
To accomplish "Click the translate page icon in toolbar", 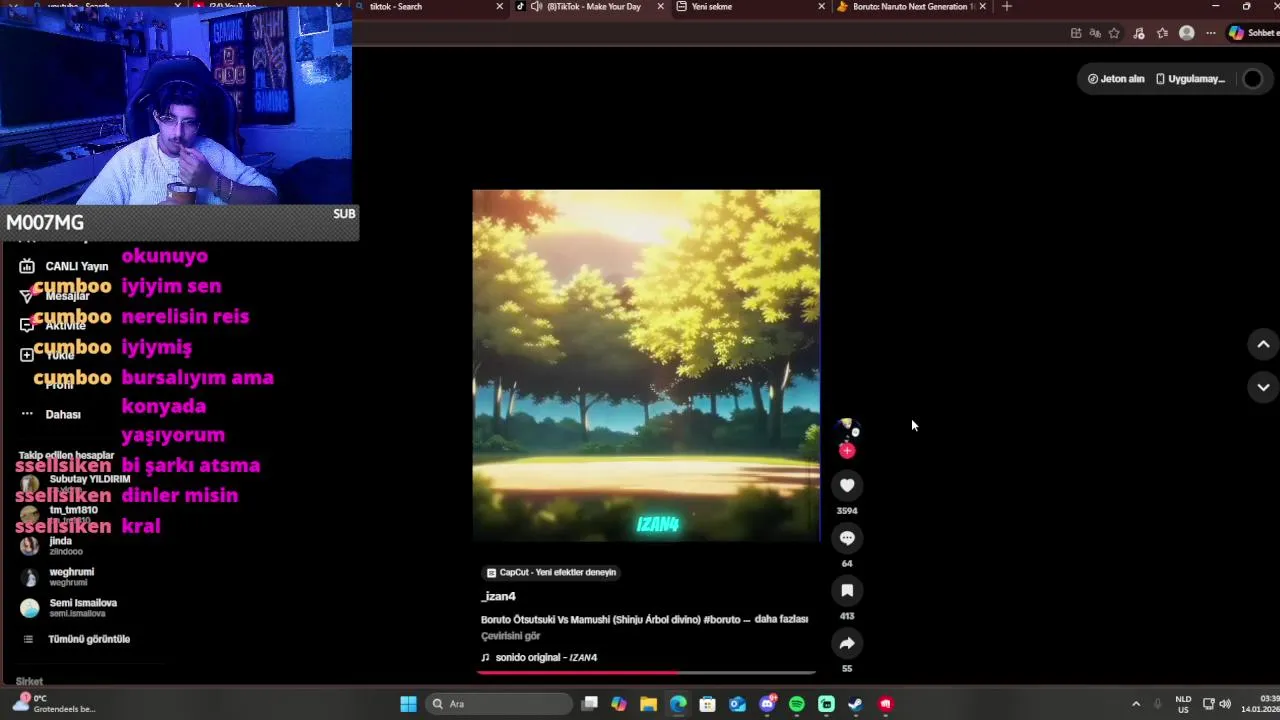I will point(1095,33).
